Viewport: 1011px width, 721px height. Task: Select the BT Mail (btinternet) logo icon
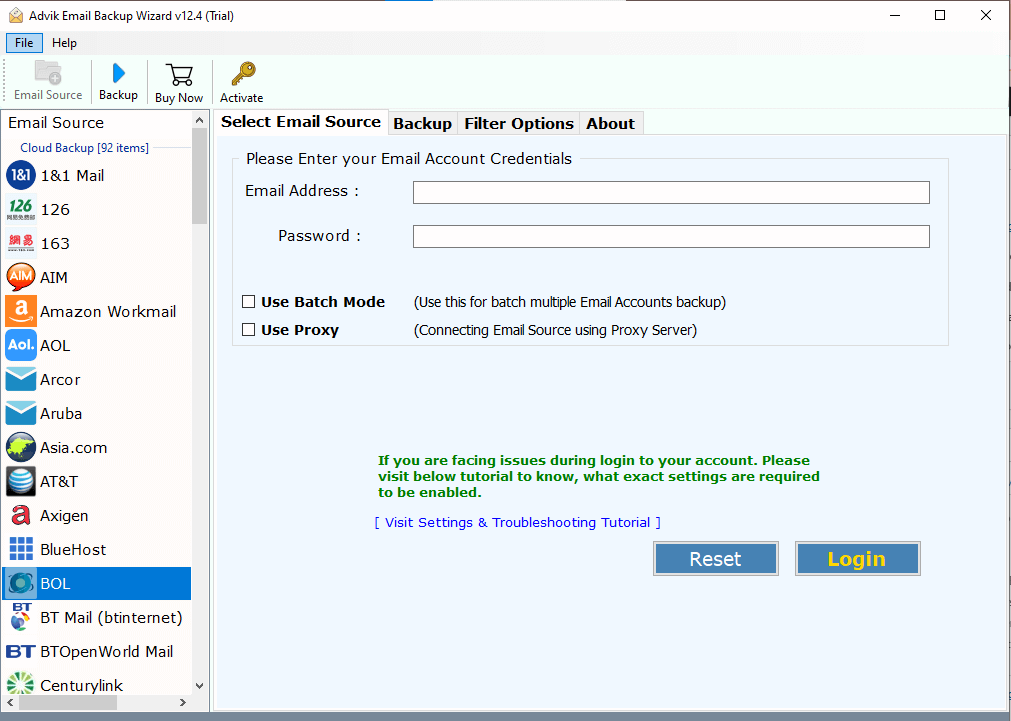21,617
